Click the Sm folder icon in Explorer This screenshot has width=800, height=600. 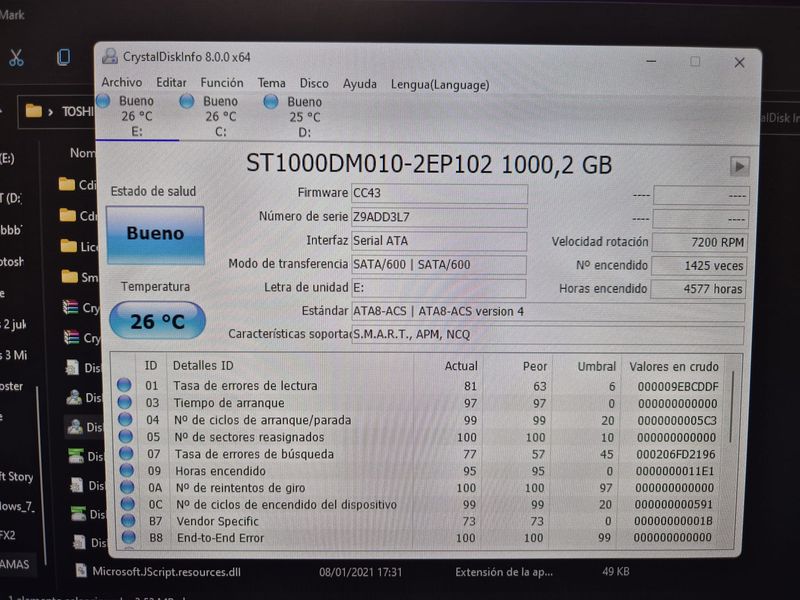click(70, 277)
